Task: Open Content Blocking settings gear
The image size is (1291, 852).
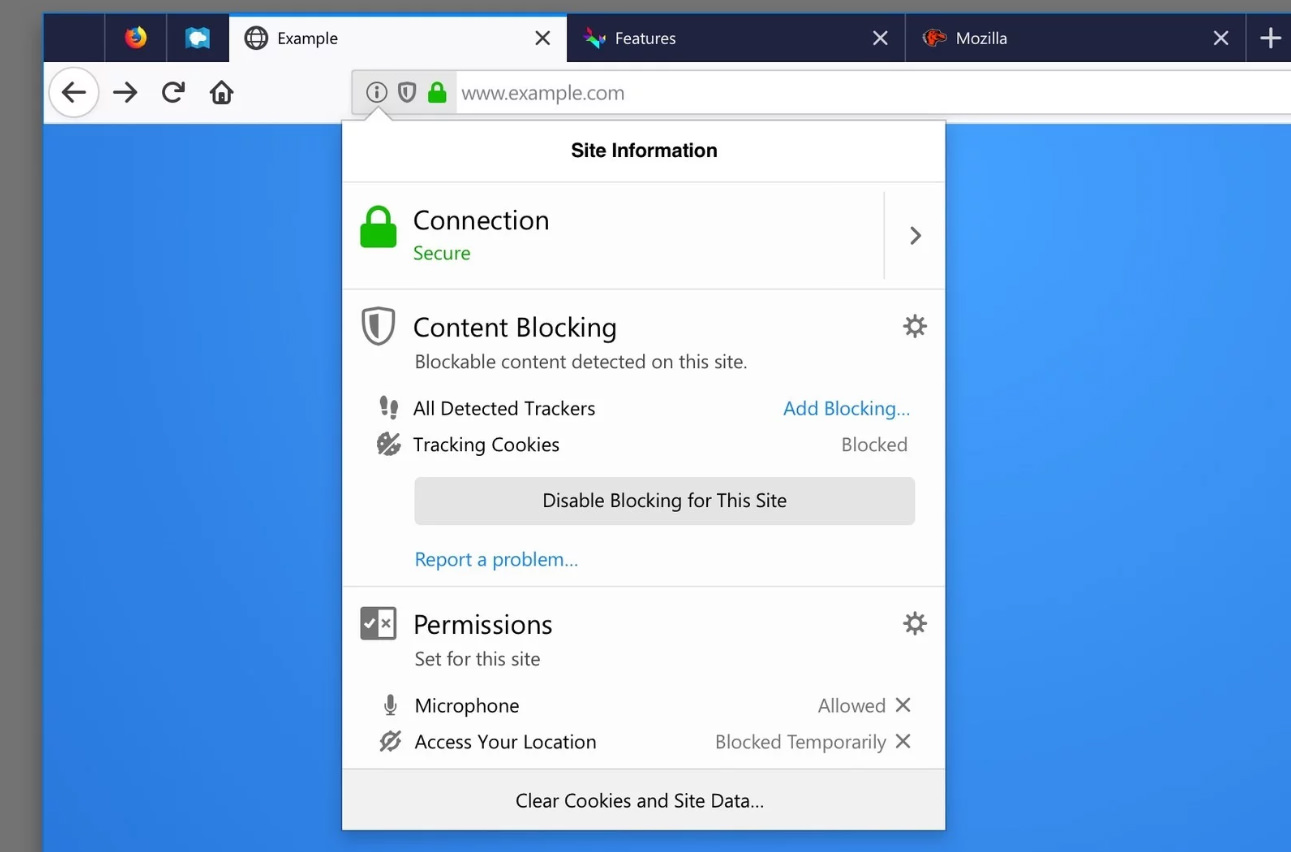Action: (914, 327)
